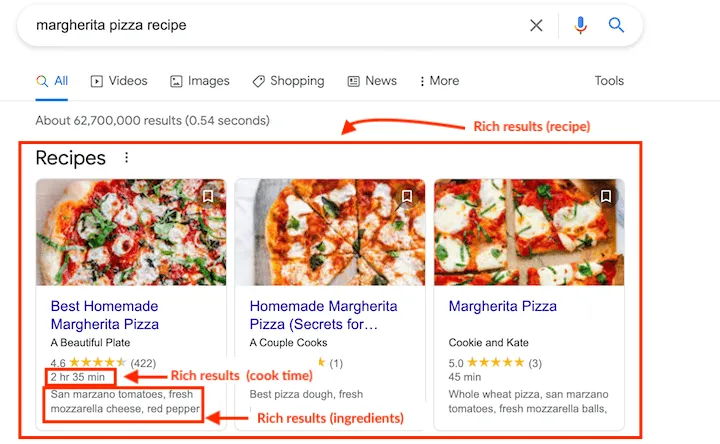This screenshot has width=720, height=444.
Task: Click inside the search text field
Action: coord(270,26)
